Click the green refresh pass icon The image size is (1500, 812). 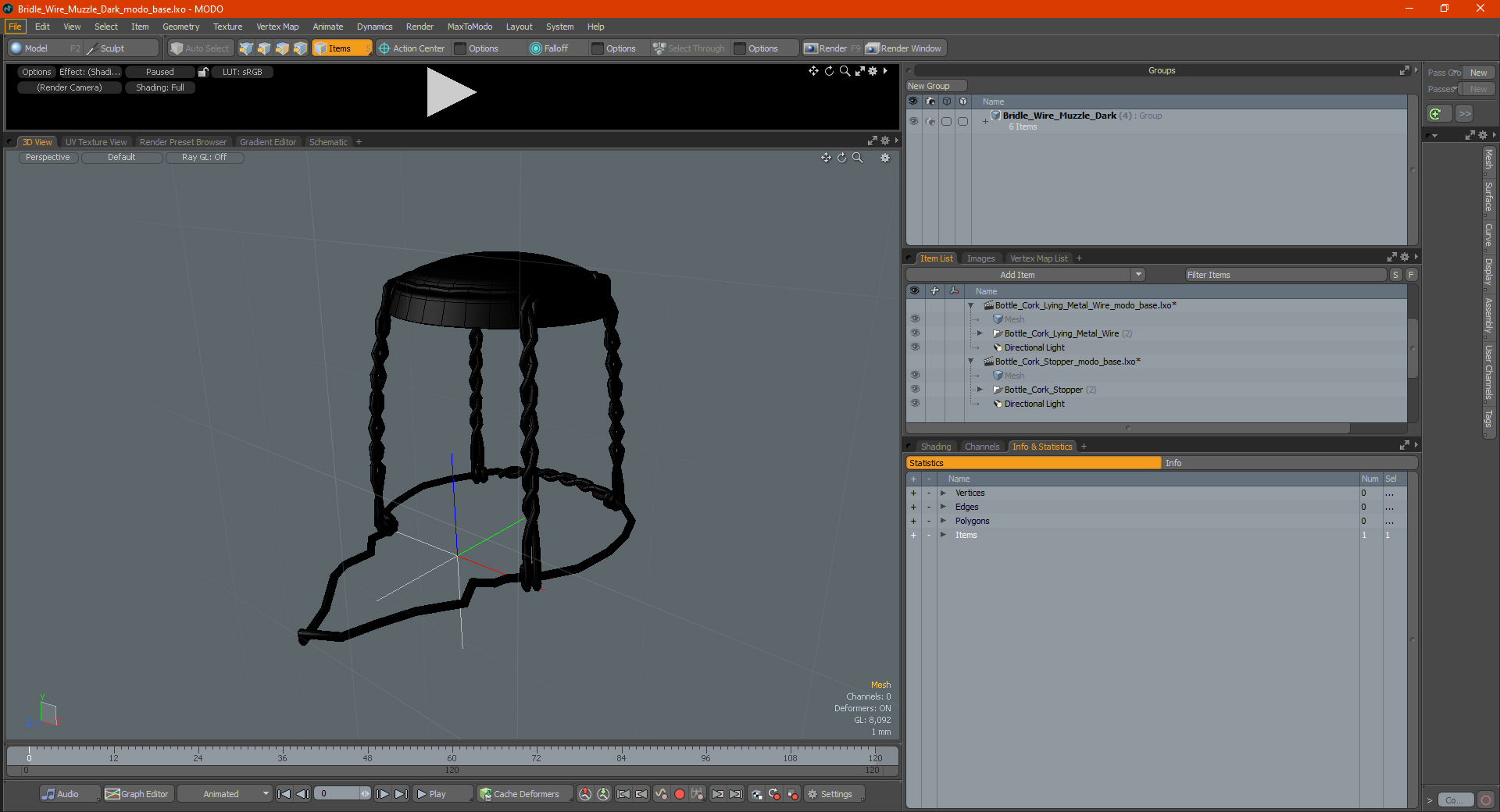1436,114
